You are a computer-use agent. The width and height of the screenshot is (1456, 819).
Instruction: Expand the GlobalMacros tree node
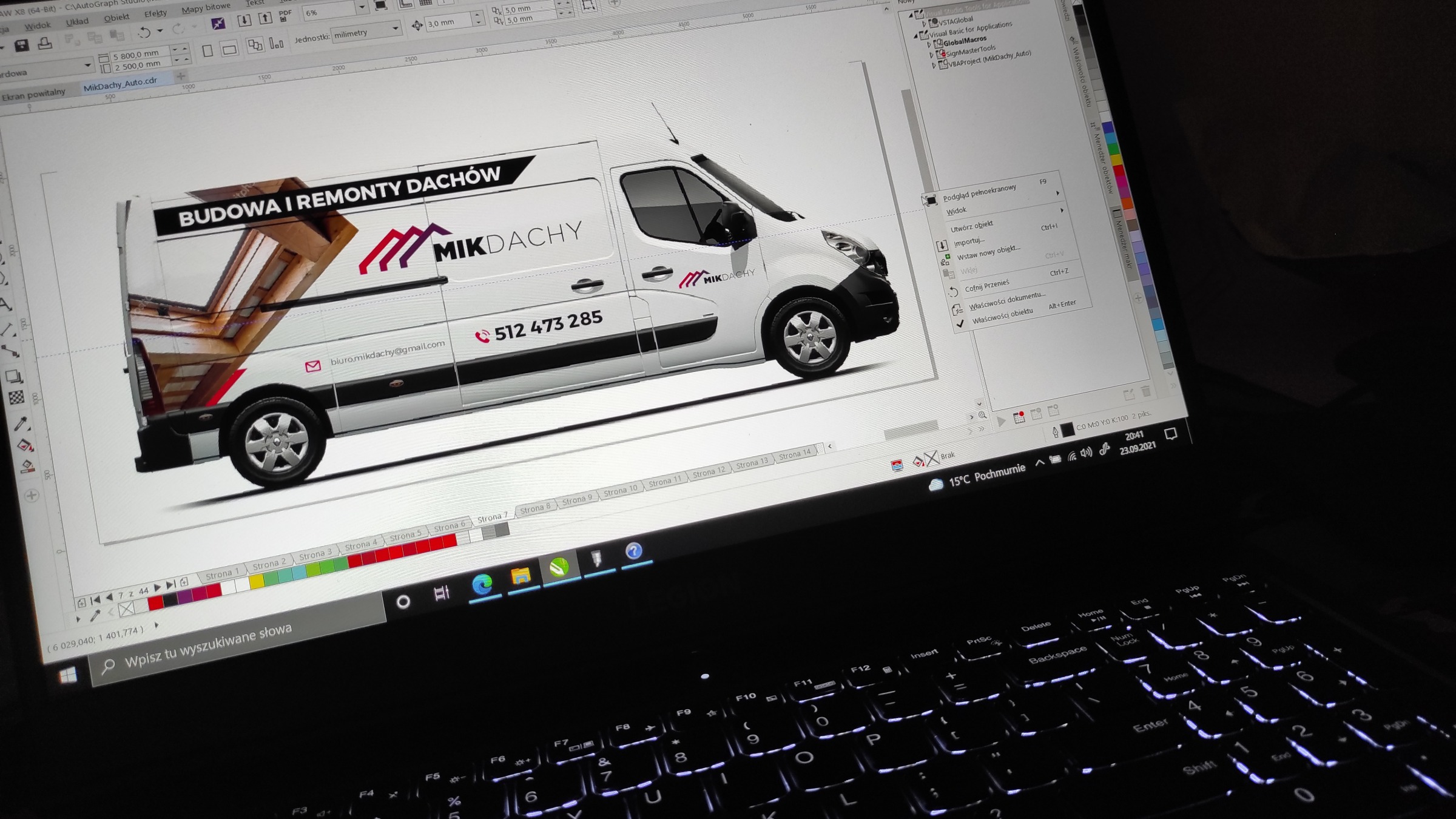click(x=929, y=45)
